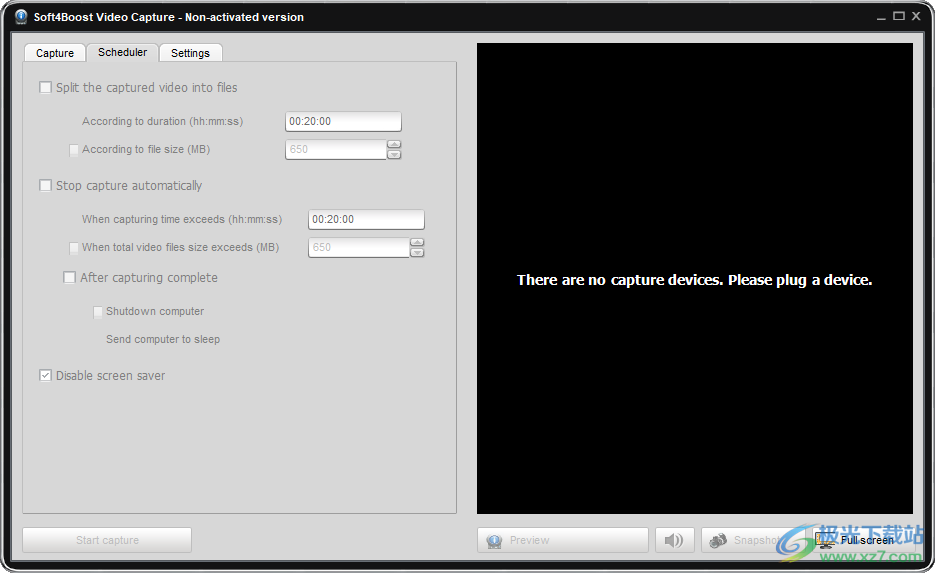Screen dimensions: 935x573
Task: Increase total video files size exceeds value
Action: click(x=417, y=242)
